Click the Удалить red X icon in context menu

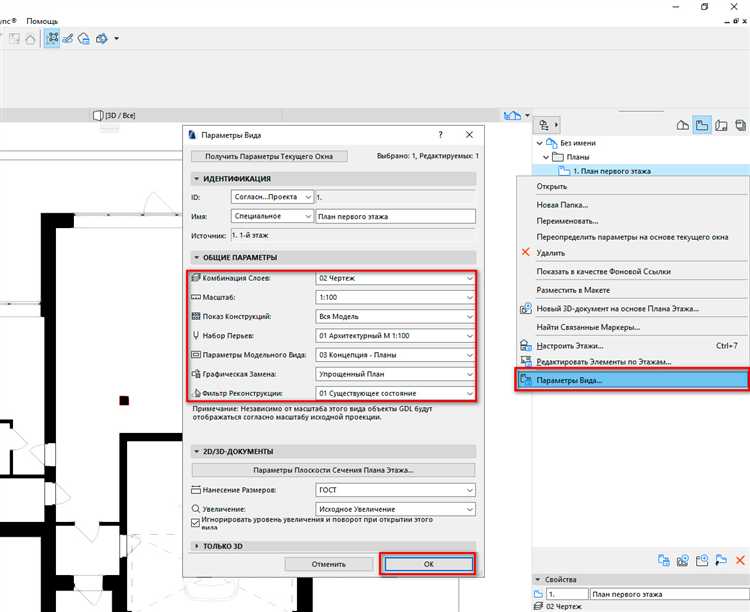[526, 252]
